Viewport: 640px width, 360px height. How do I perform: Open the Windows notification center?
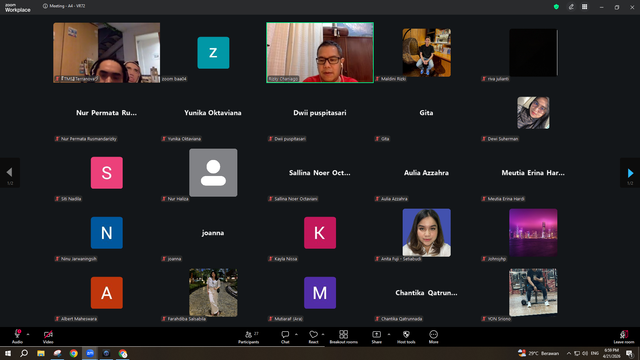pos(630,353)
